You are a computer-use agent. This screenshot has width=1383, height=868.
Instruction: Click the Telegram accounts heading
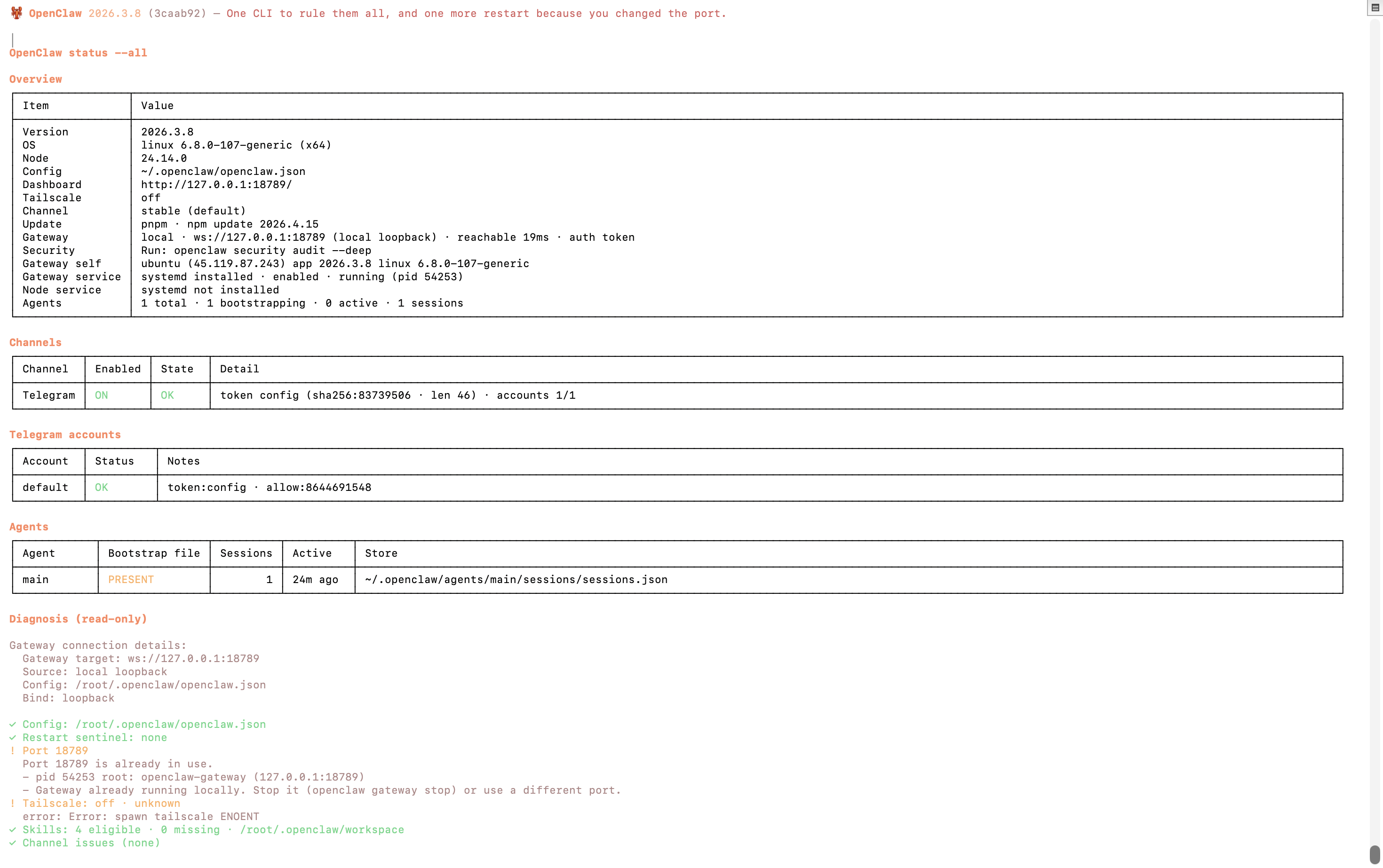tap(65, 435)
